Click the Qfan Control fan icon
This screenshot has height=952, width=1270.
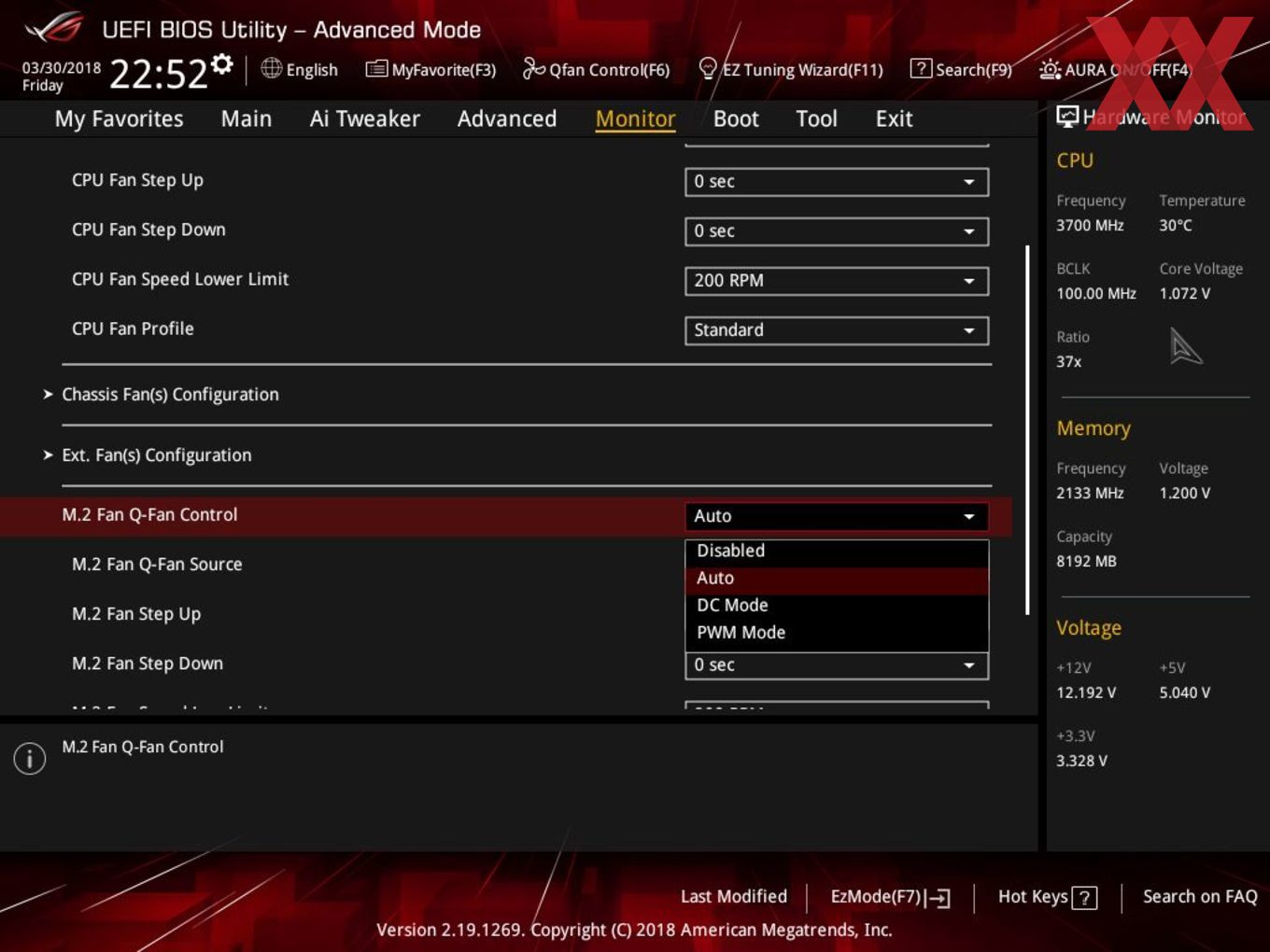pyautogui.click(x=533, y=68)
